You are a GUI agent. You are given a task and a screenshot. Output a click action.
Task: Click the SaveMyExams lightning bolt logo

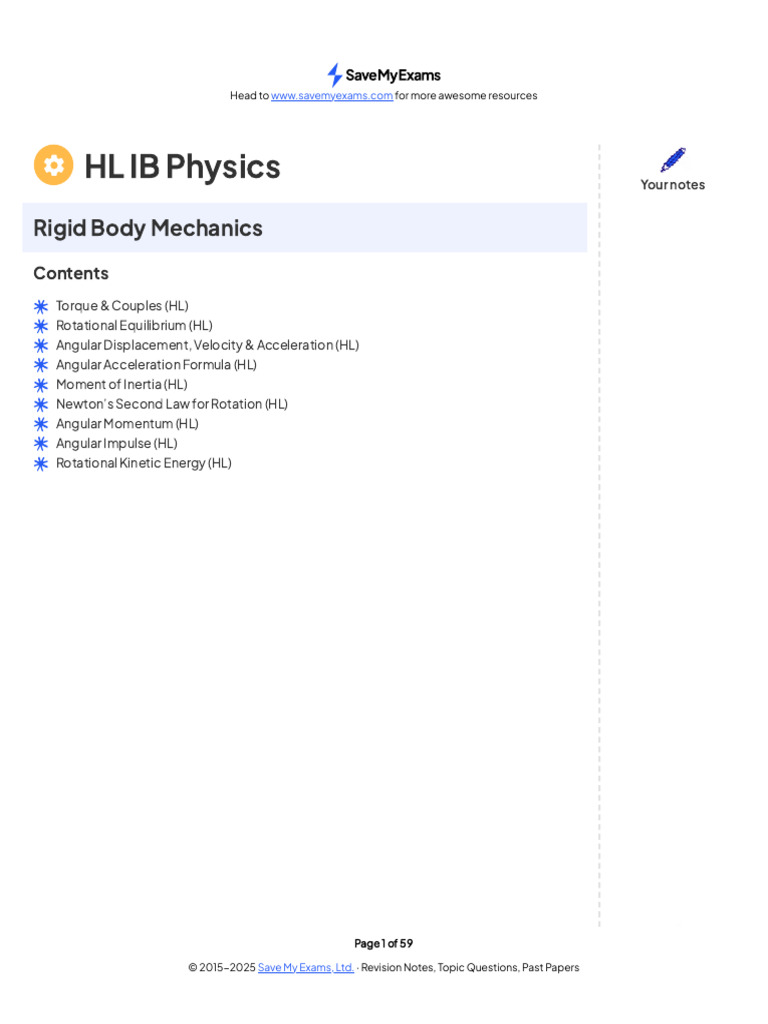(334, 75)
